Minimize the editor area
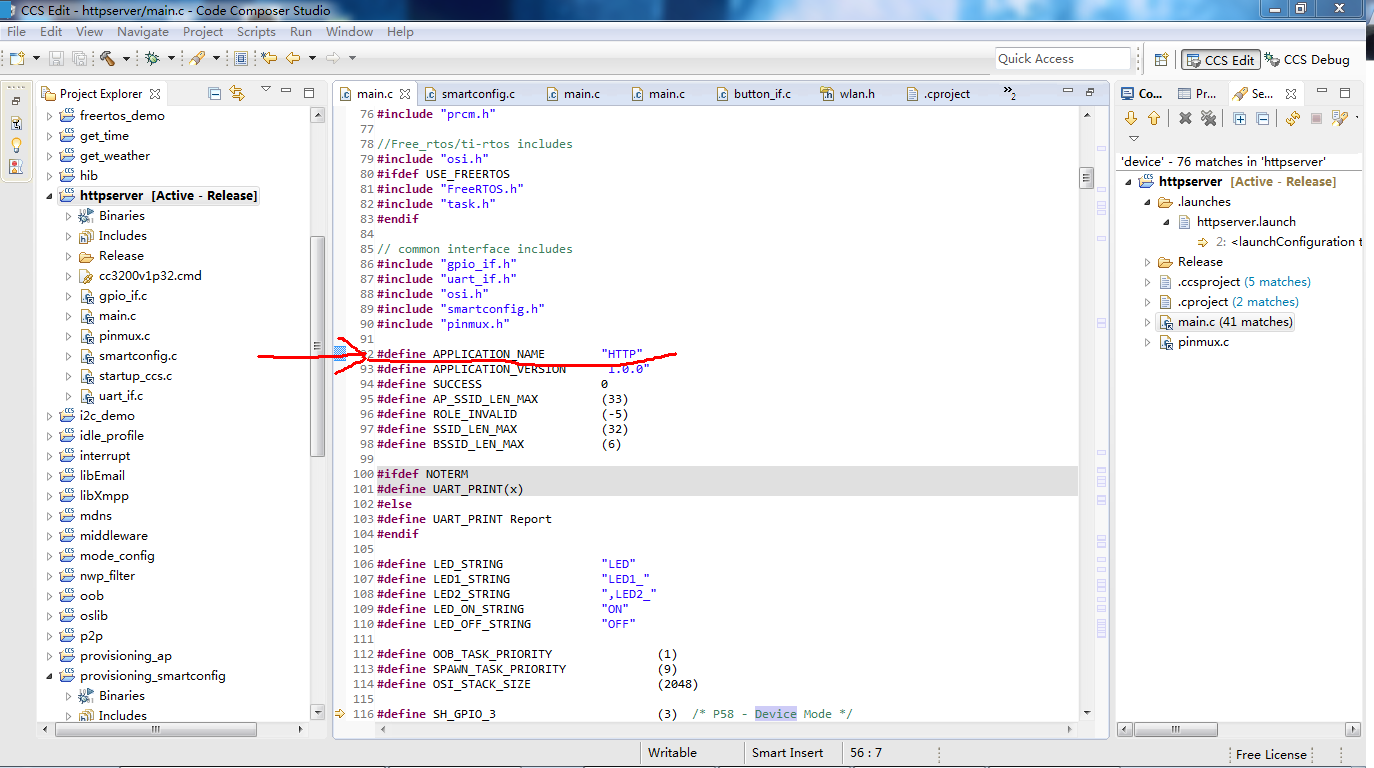This screenshot has width=1374, height=768. (1070, 92)
